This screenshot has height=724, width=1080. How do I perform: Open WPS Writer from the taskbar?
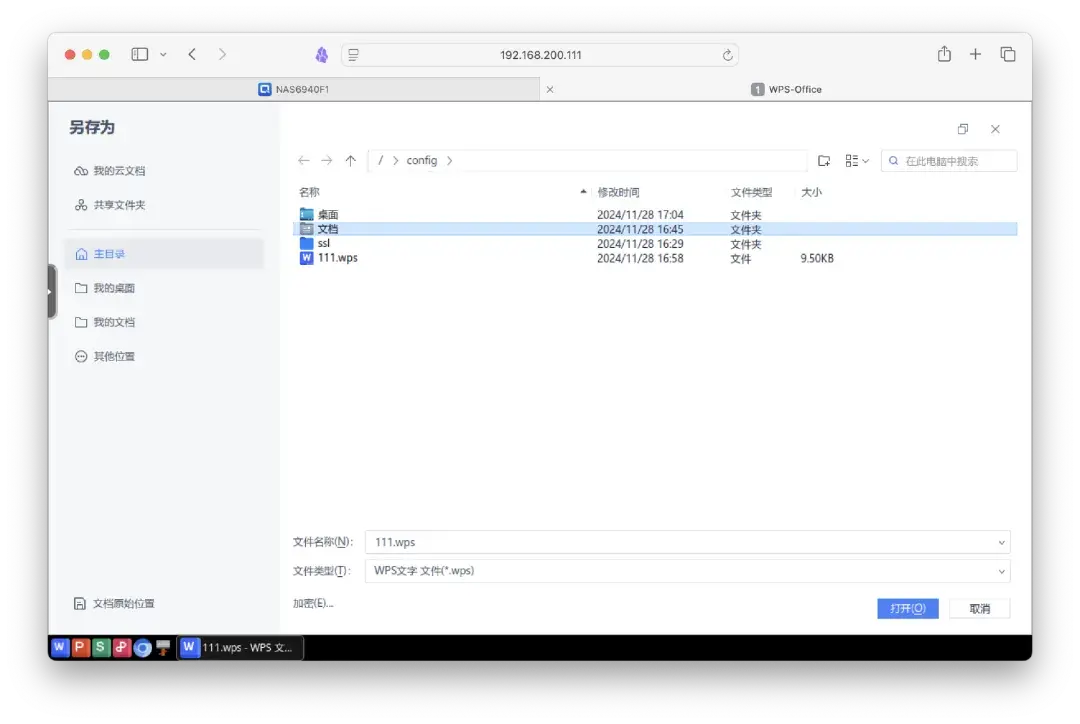click(59, 647)
